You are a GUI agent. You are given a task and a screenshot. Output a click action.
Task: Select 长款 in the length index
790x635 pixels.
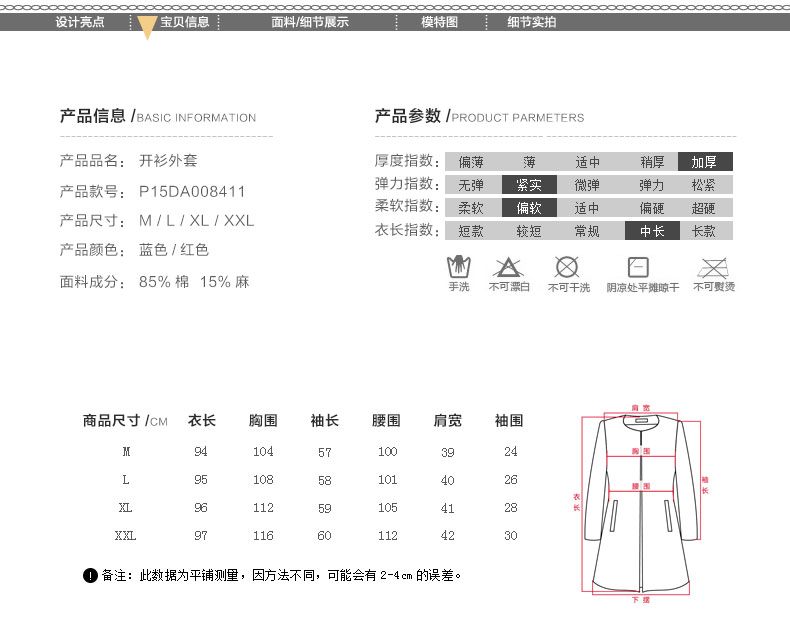[x=704, y=231]
